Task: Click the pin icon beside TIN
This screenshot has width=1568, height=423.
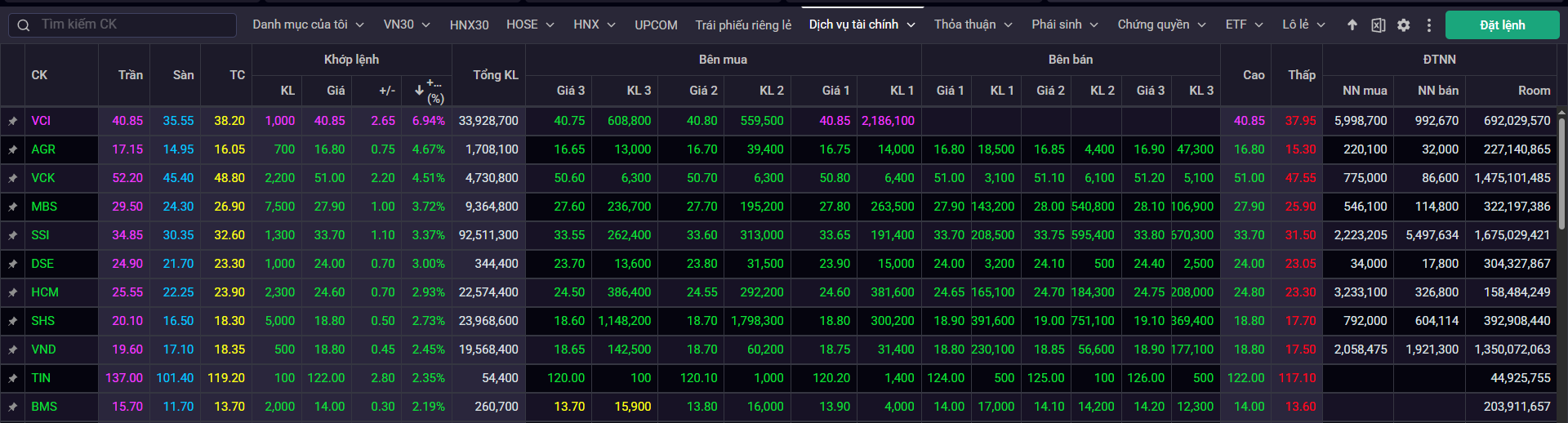Action: pyautogui.click(x=12, y=378)
